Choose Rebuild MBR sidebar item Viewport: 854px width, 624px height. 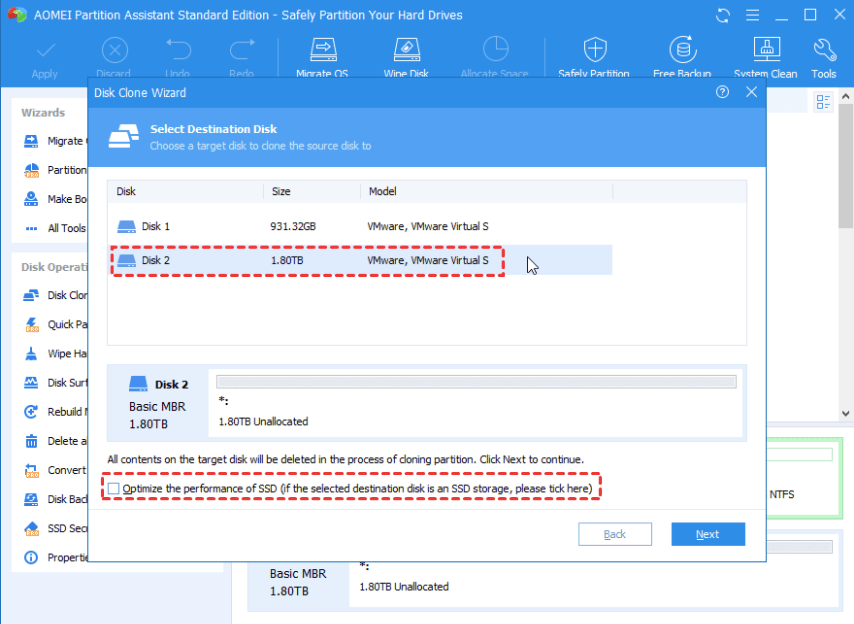54,412
